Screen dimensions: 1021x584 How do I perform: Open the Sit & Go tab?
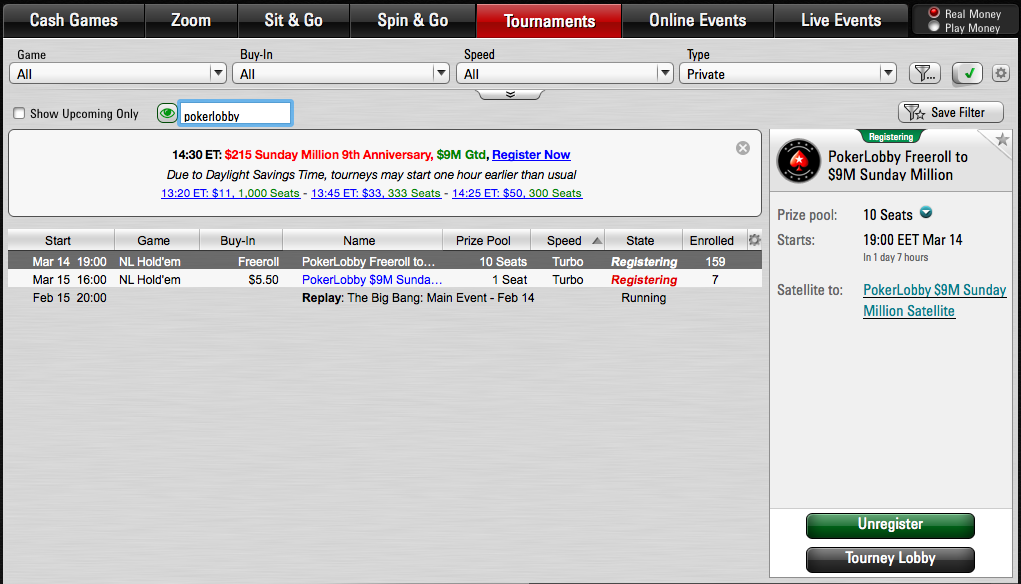pos(294,20)
